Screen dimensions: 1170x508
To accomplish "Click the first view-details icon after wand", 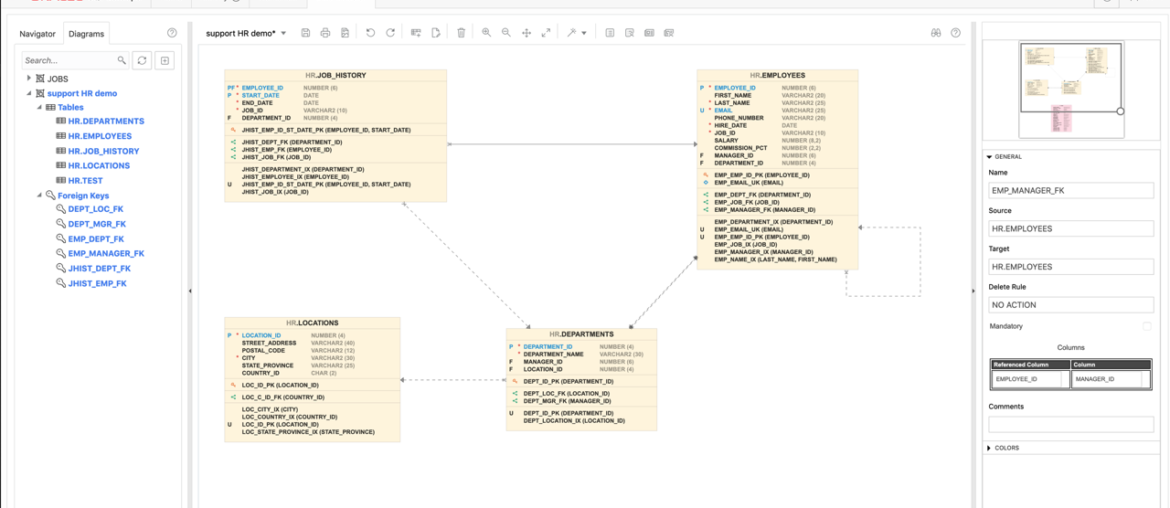I will click(610, 33).
